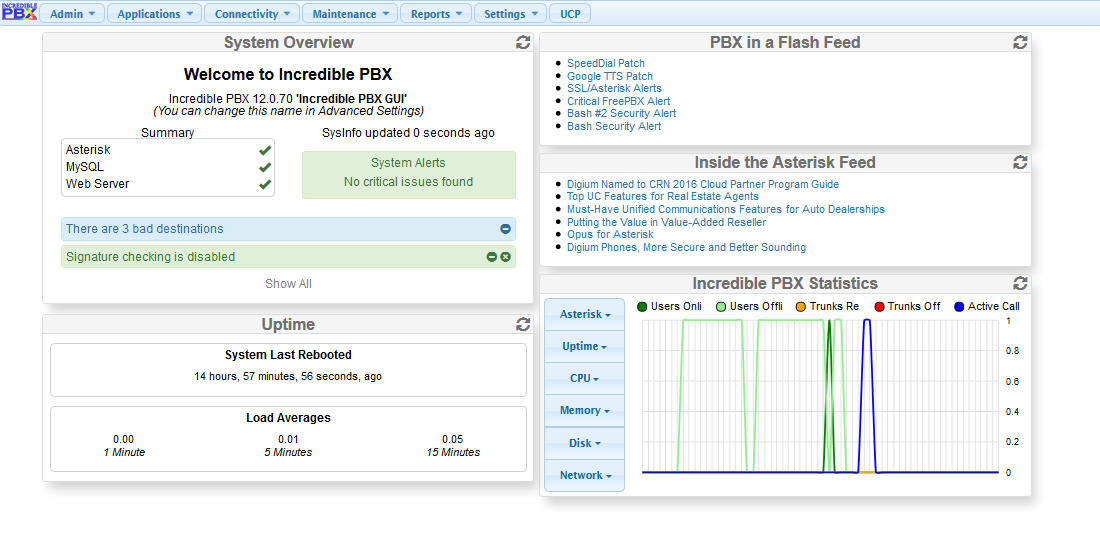Toggle Users Offline legend series
This screenshot has width=1100, height=542.
(749, 306)
